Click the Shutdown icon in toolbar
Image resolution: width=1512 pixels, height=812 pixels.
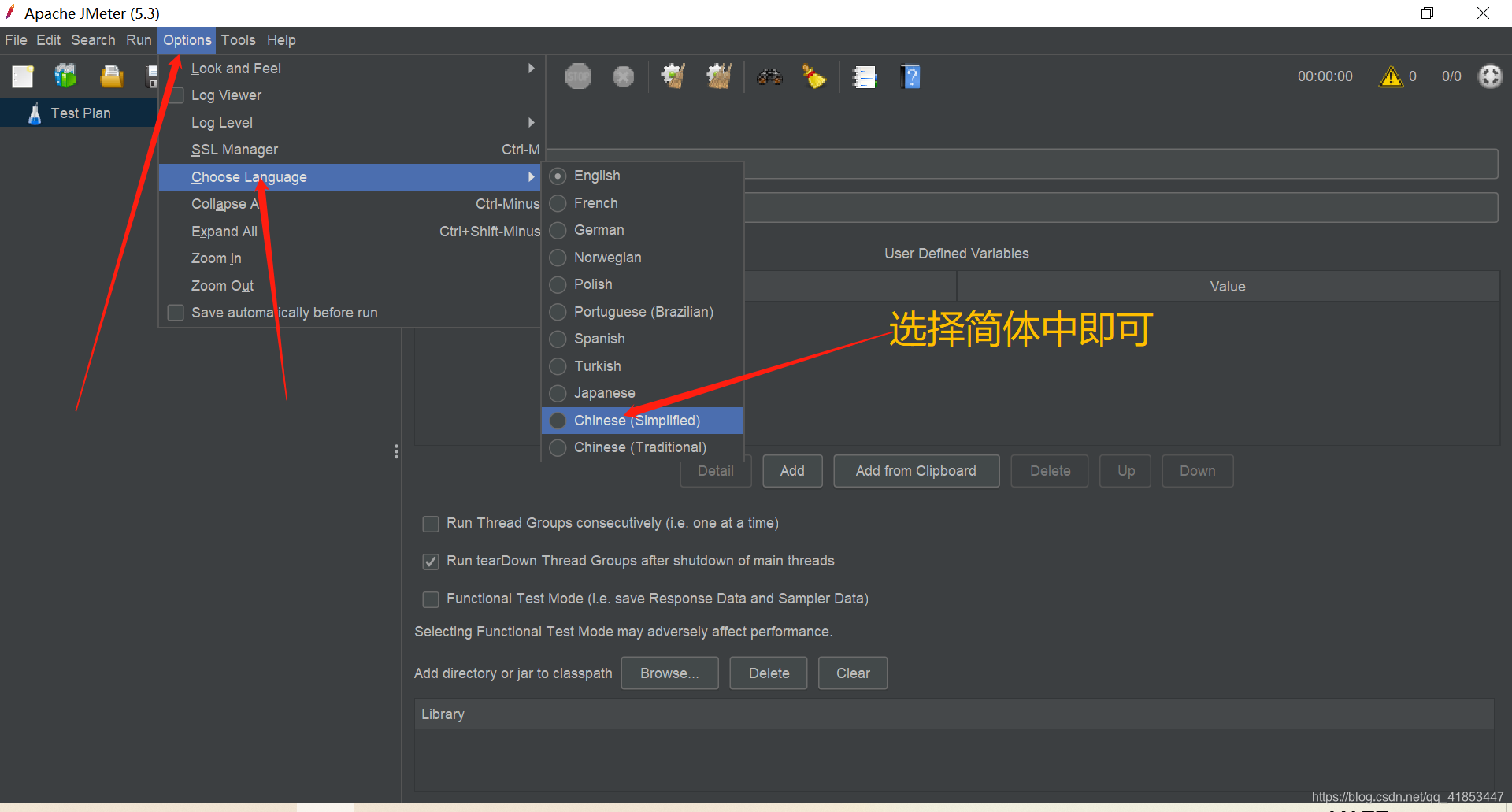coord(623,76)
